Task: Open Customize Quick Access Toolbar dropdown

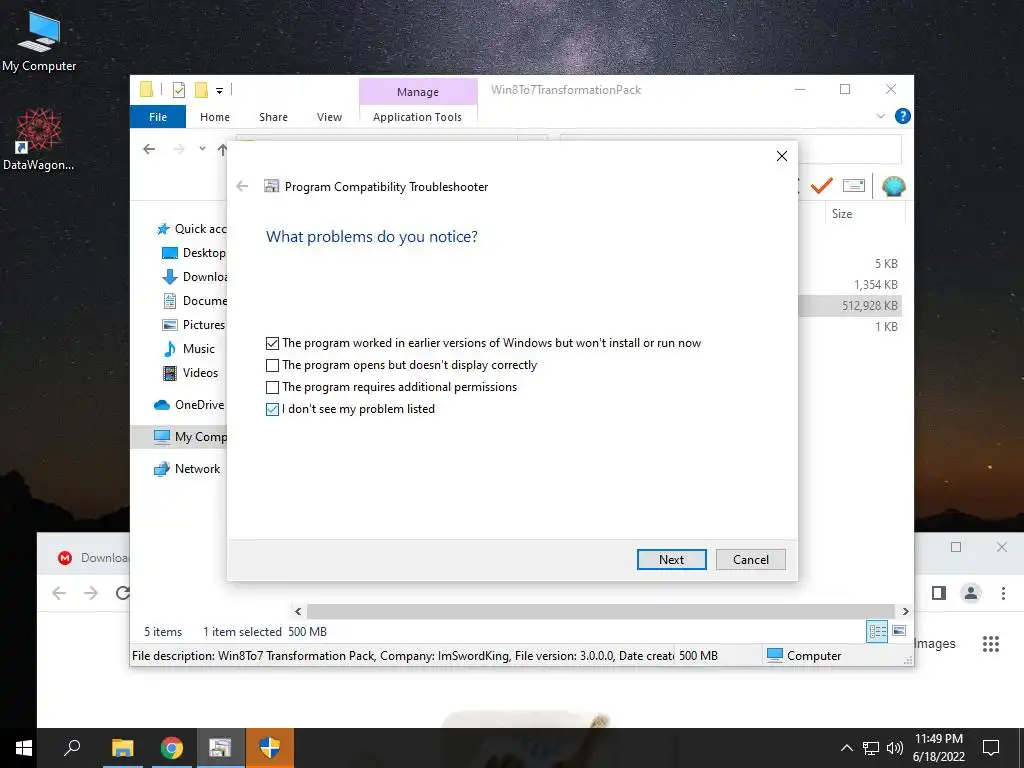Action: [219, 91]
